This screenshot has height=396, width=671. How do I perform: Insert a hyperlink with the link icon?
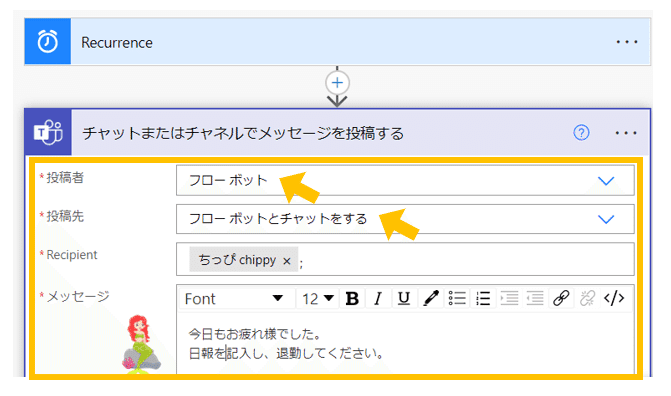tap(561, 298)
